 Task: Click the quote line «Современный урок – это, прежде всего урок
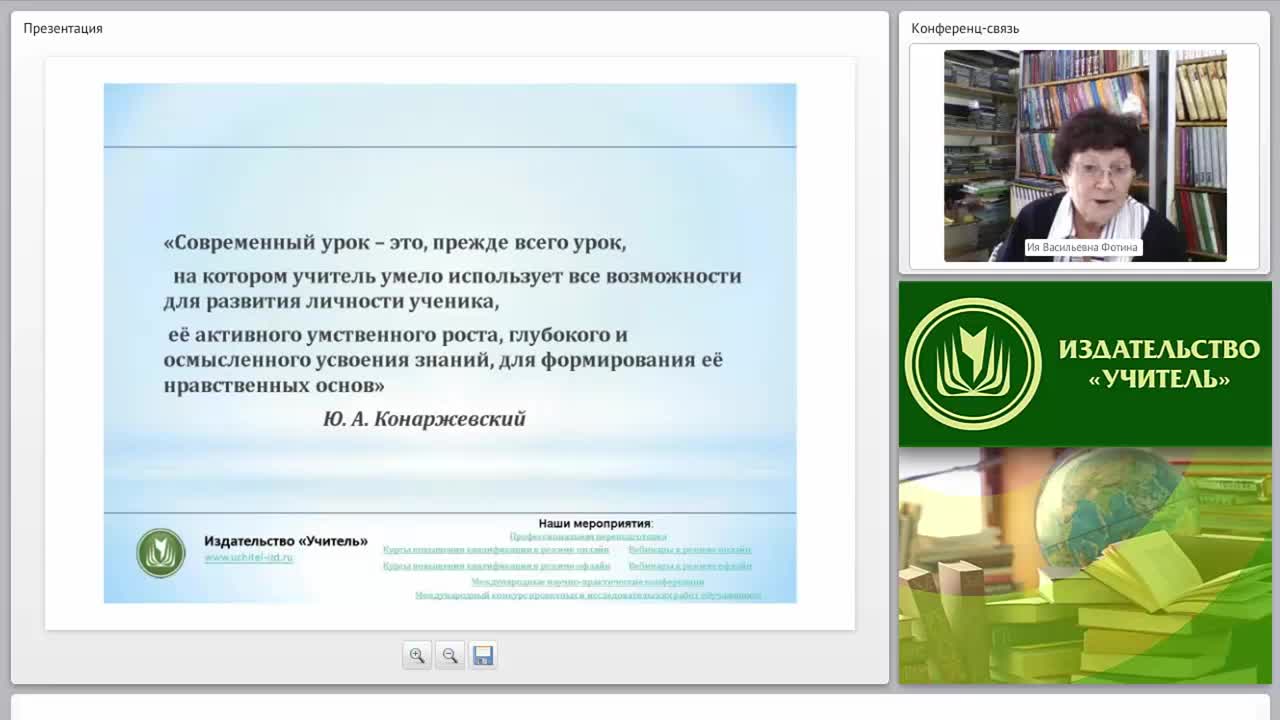click(x=395, y=243)
